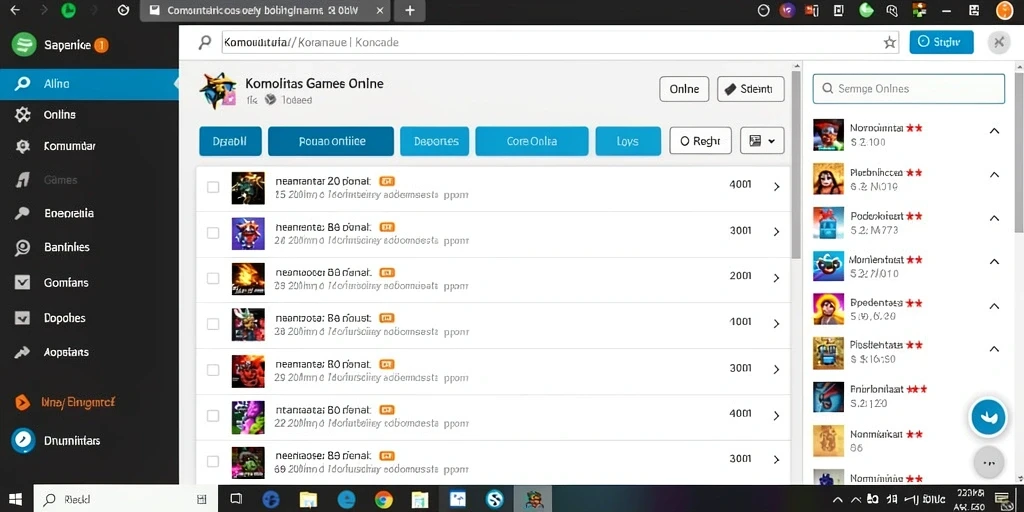Screen dimensions: 1024x512
Task: Click the main list vertical scrollbar
Action: [795, 163]
